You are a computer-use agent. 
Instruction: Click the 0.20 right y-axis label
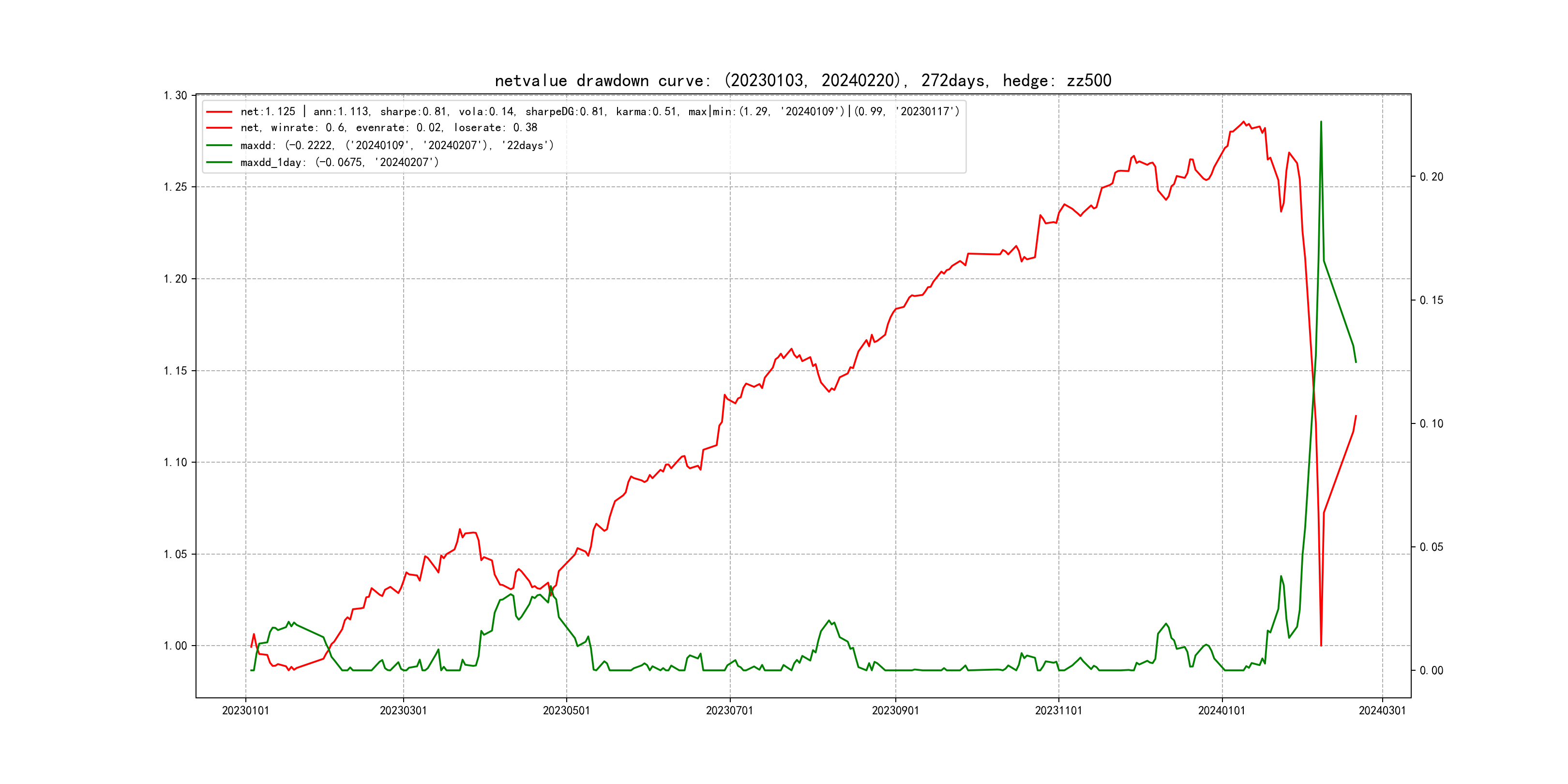pyautogui.click(x=1431, y=177)
